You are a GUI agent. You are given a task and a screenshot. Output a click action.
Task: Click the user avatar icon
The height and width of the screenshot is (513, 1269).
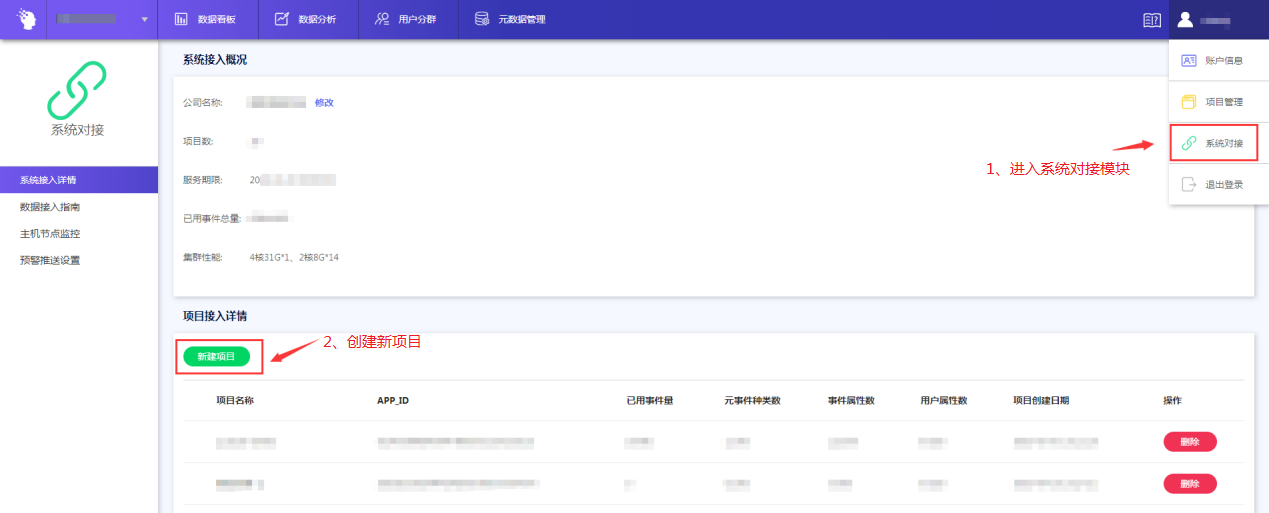[x=1186, y=19]
